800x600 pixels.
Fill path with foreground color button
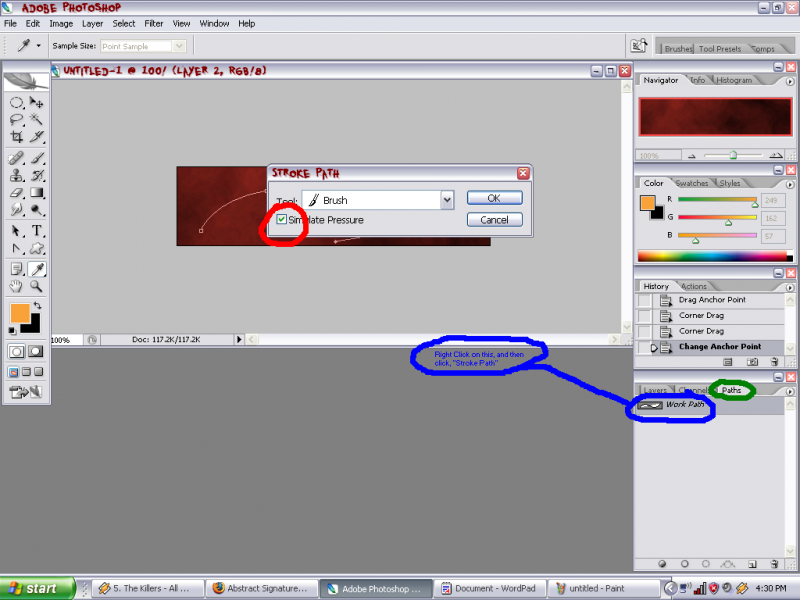pyautogui.click(x=662, y=564)
